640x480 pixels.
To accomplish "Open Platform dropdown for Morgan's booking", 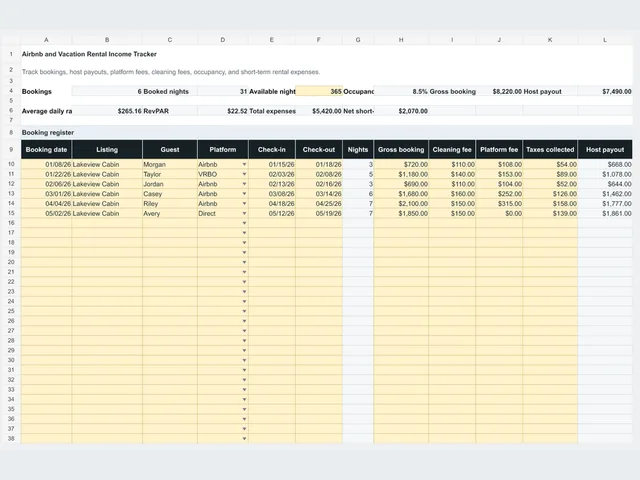I will [x=244, y=164].
